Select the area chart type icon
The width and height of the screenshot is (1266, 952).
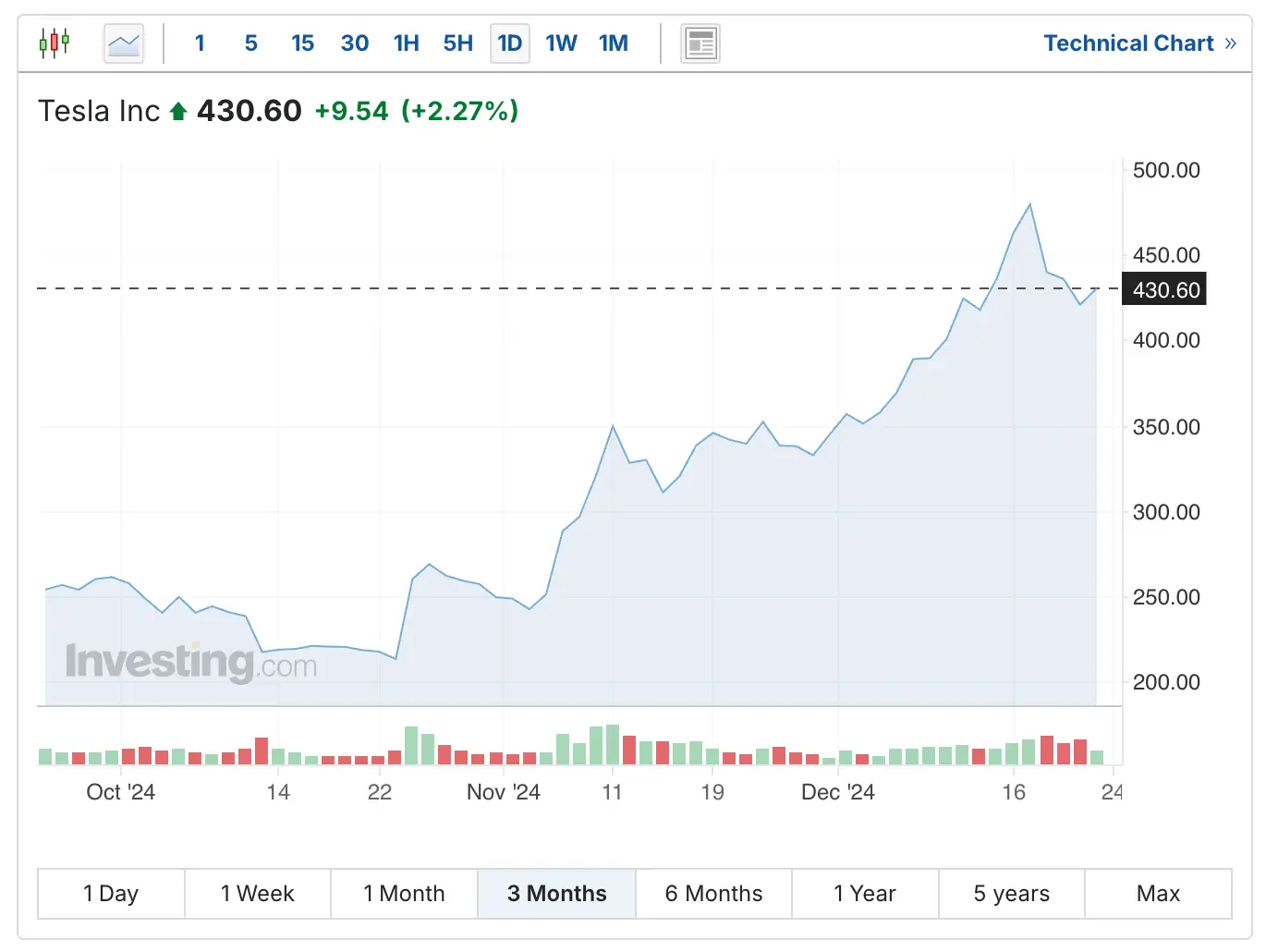pos(123,43)
